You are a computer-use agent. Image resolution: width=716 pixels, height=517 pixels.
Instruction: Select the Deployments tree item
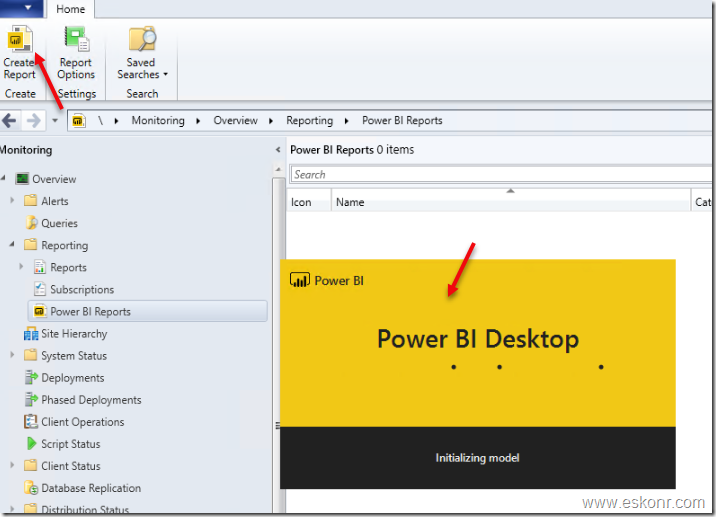tap(73, 378)
